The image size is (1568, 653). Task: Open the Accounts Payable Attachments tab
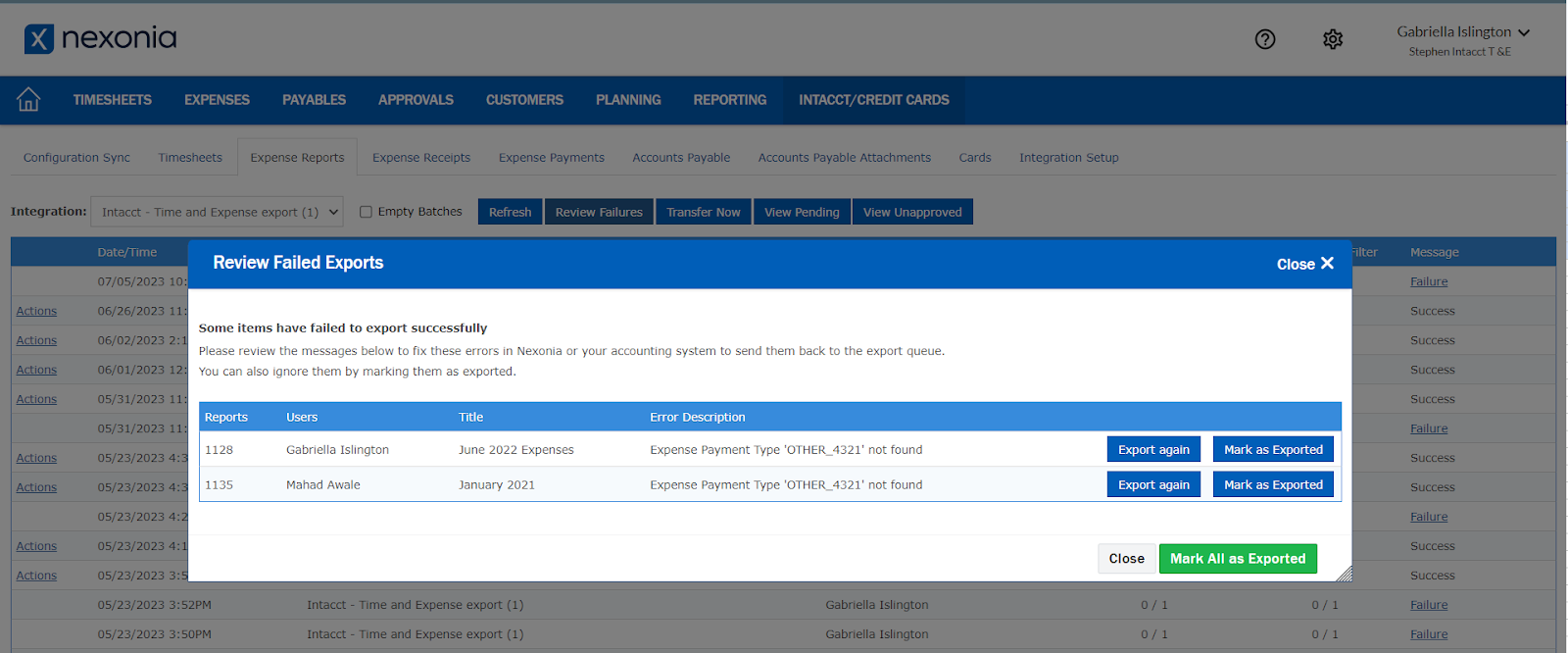[x=845, y=158]
